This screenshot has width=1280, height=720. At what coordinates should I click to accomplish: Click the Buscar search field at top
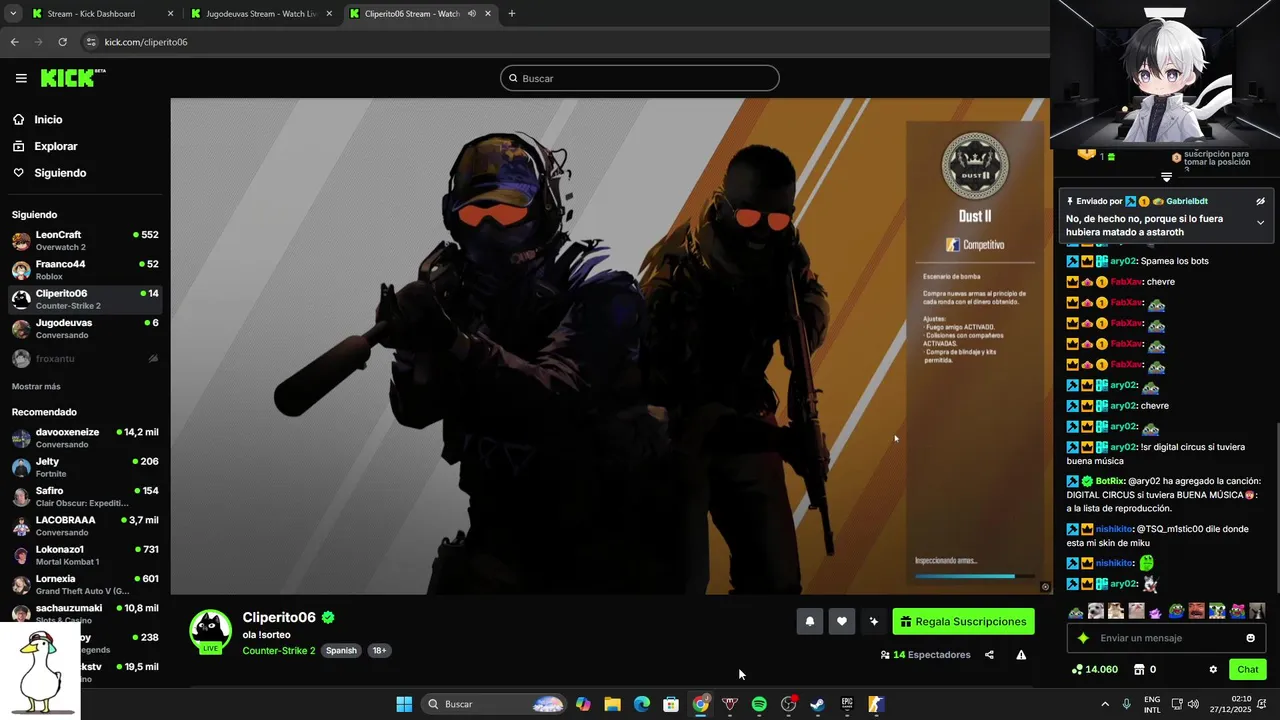(640, 78)
